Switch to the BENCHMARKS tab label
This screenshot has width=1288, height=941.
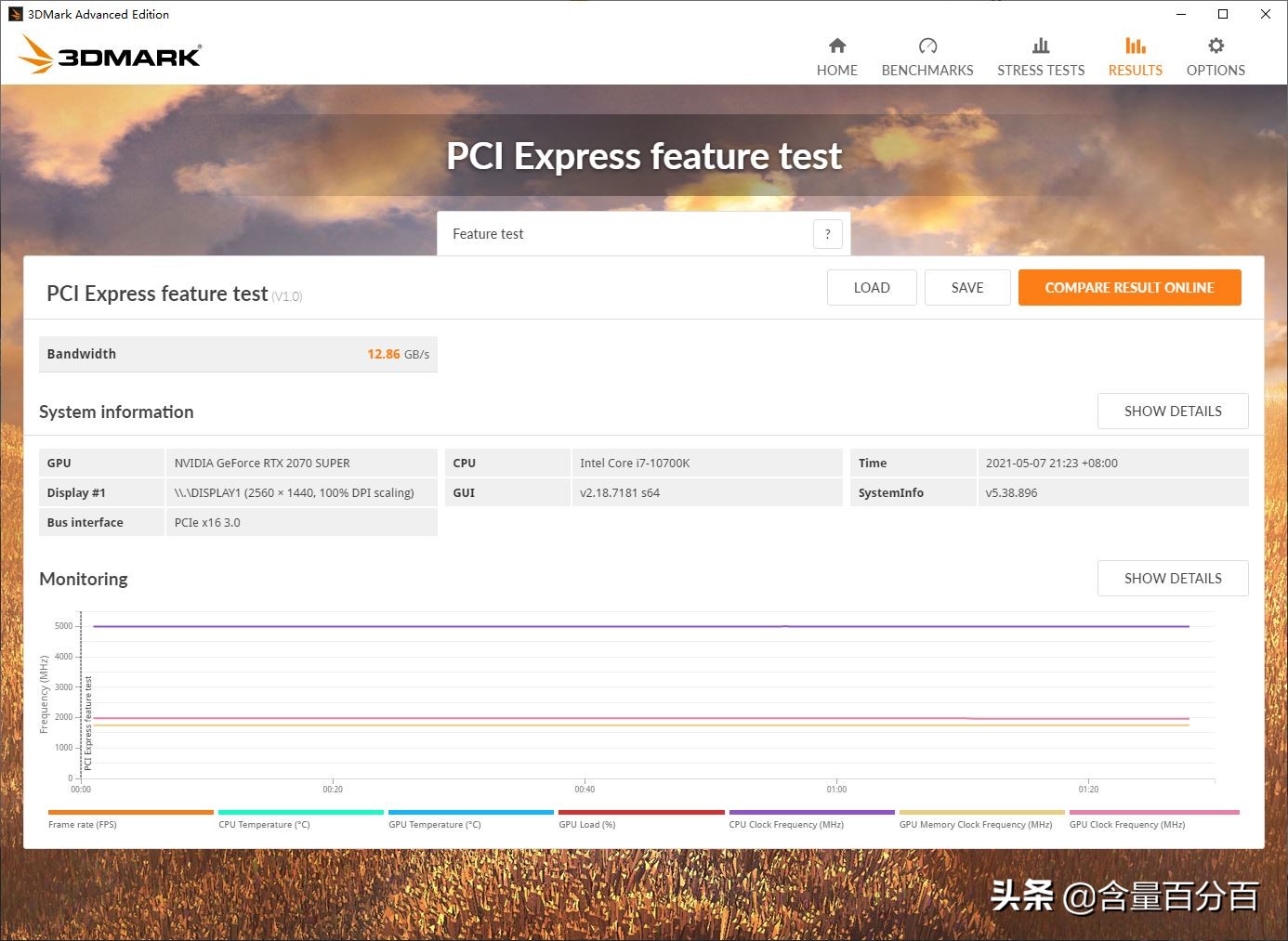point(927,71)
